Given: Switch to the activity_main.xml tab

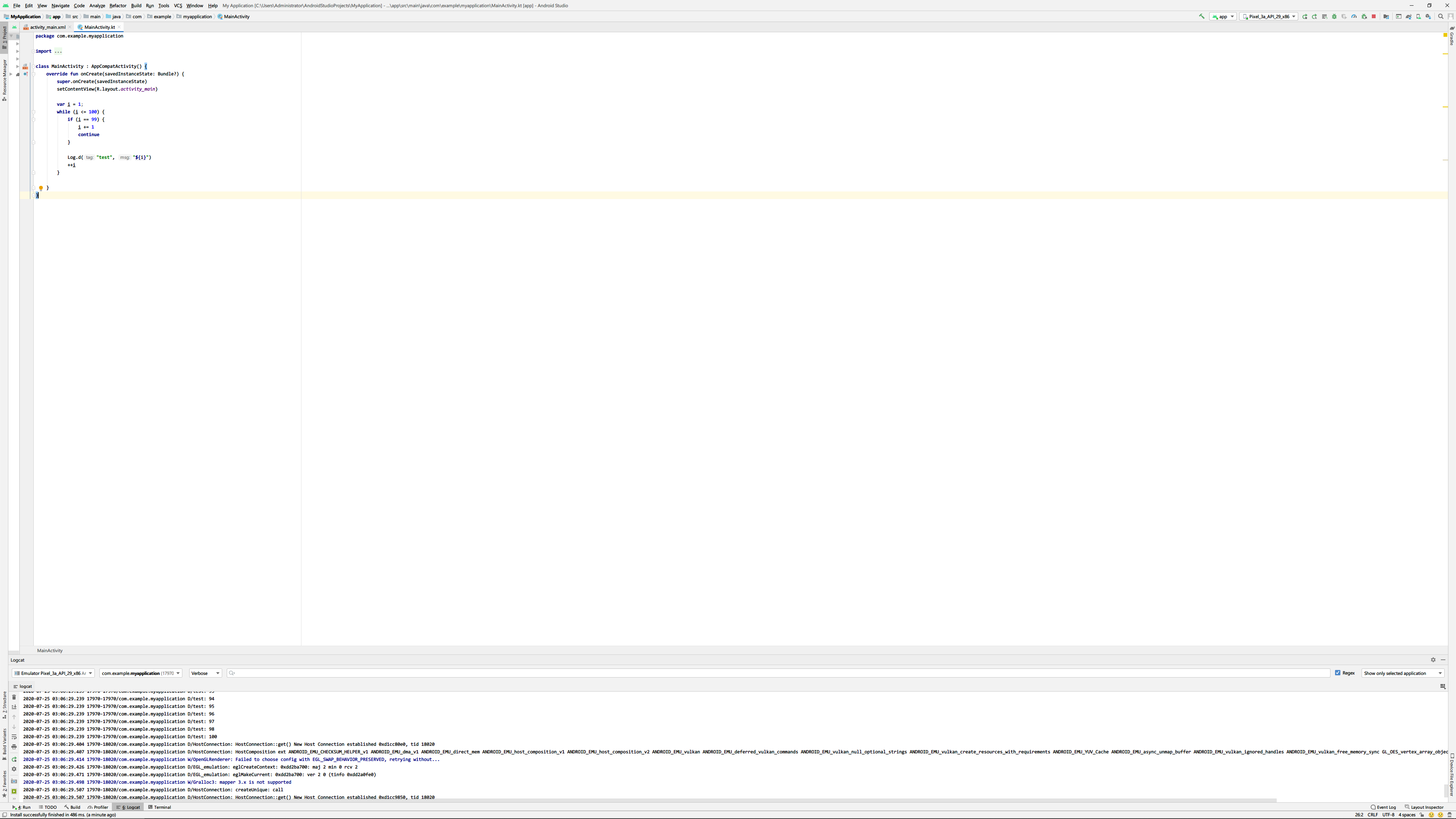Looking at the screenshot, I should coord(47,27).
